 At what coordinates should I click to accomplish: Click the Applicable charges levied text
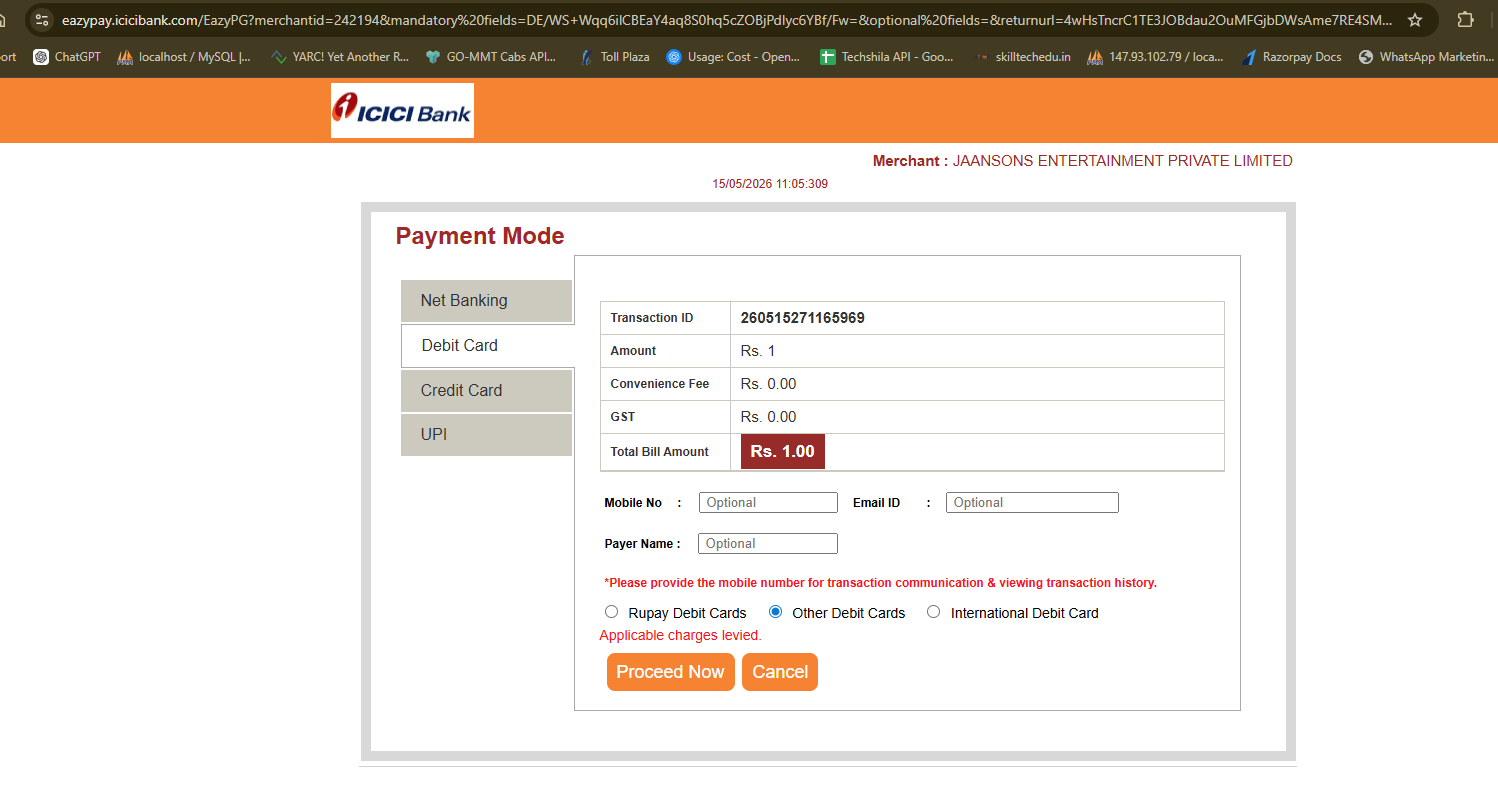(x=681, y=635)
